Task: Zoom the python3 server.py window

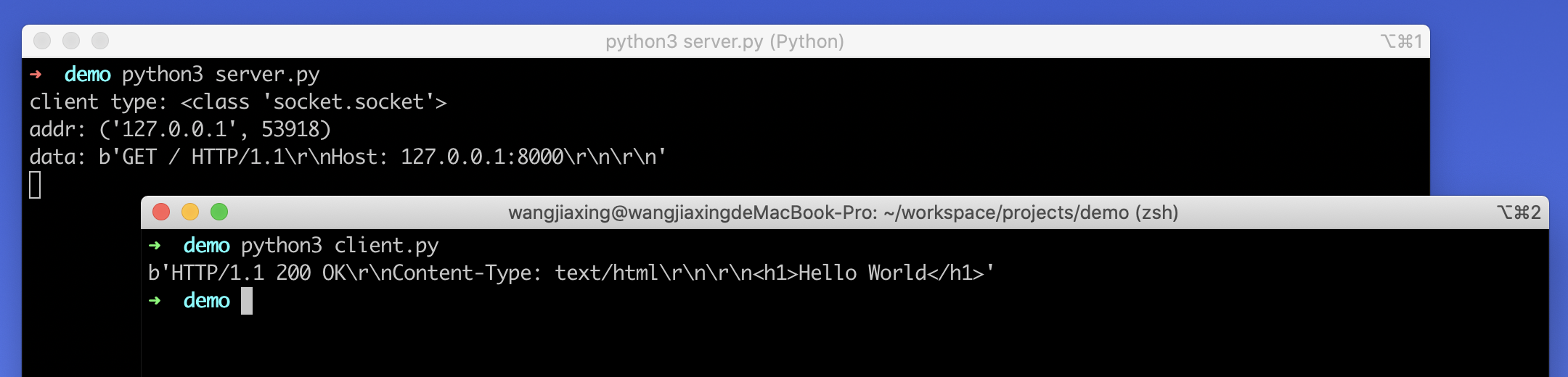Action: [100, 41]
